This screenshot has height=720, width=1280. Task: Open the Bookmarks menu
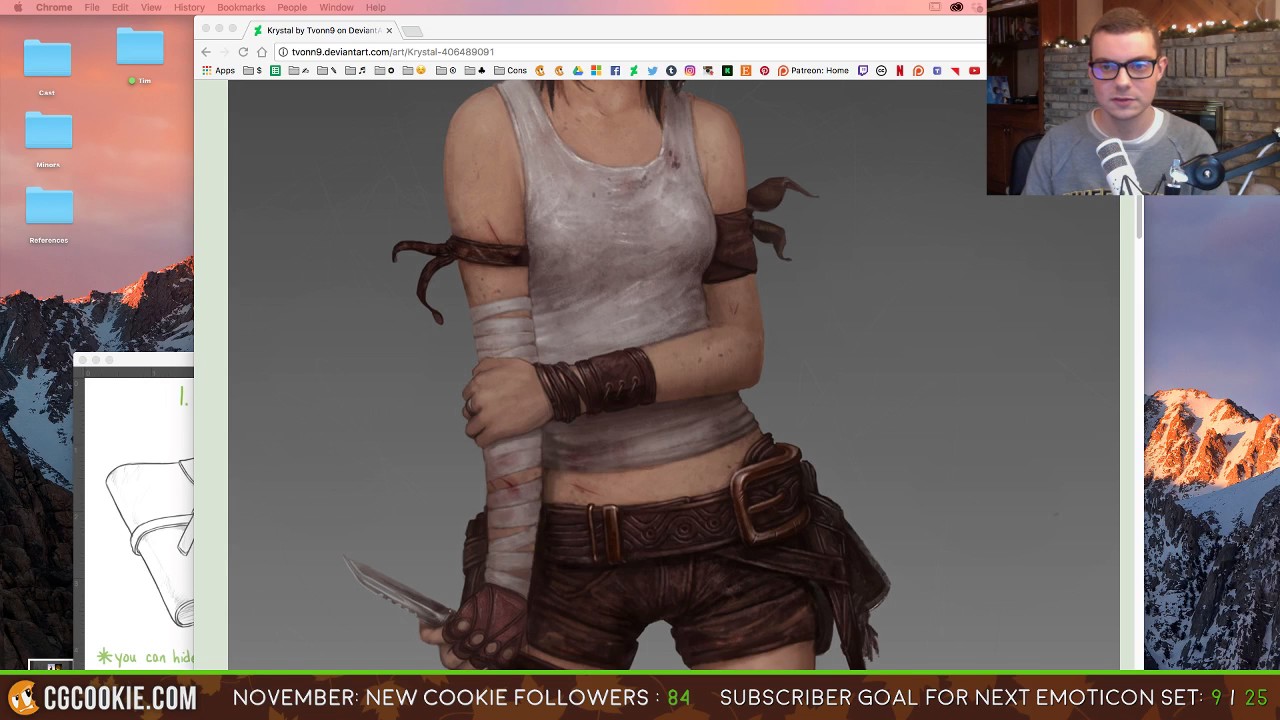(241, 7)
